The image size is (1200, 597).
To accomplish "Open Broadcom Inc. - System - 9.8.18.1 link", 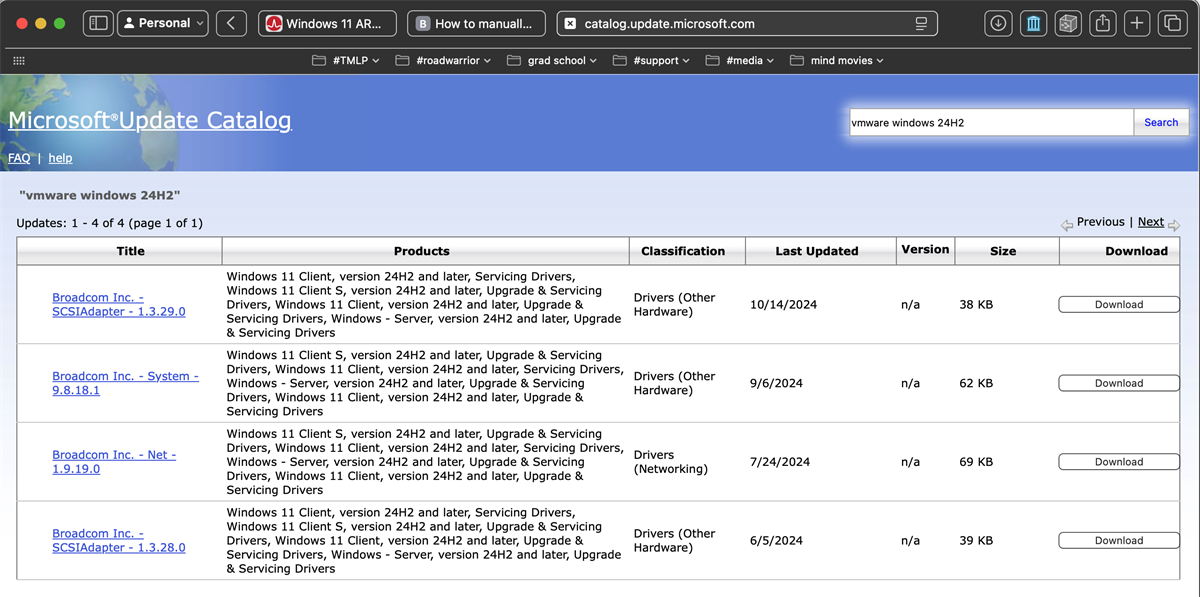I will 125,383.
